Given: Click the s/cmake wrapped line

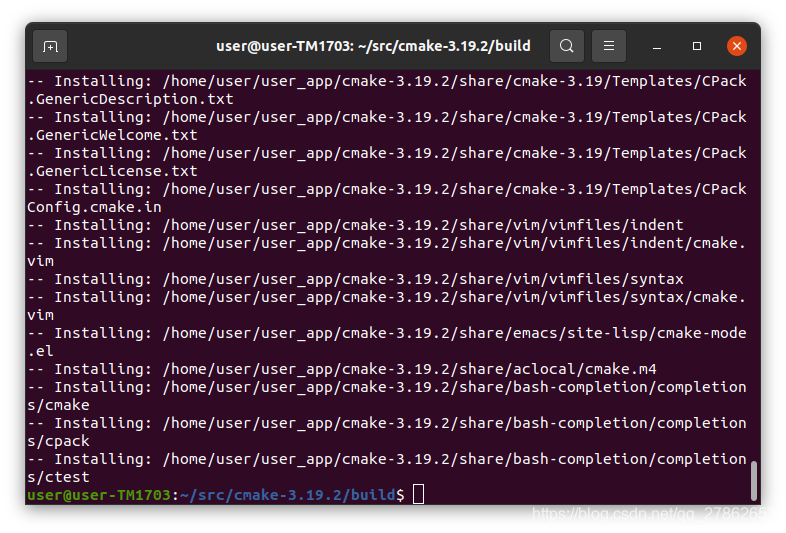Looking at the screenshot, I should (58, 405).
